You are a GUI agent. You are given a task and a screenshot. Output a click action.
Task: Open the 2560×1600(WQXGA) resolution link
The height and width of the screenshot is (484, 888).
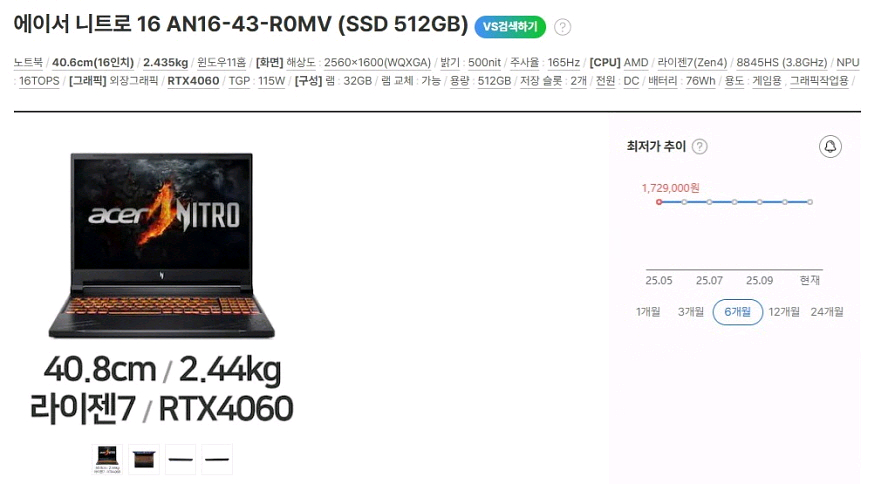point(377,63)
